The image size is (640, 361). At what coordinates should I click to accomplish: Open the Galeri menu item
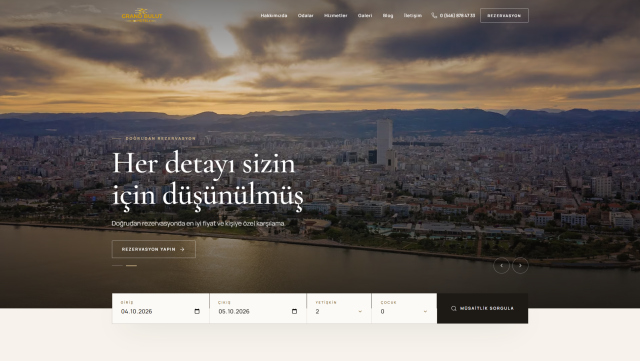[x=365, y=16]
